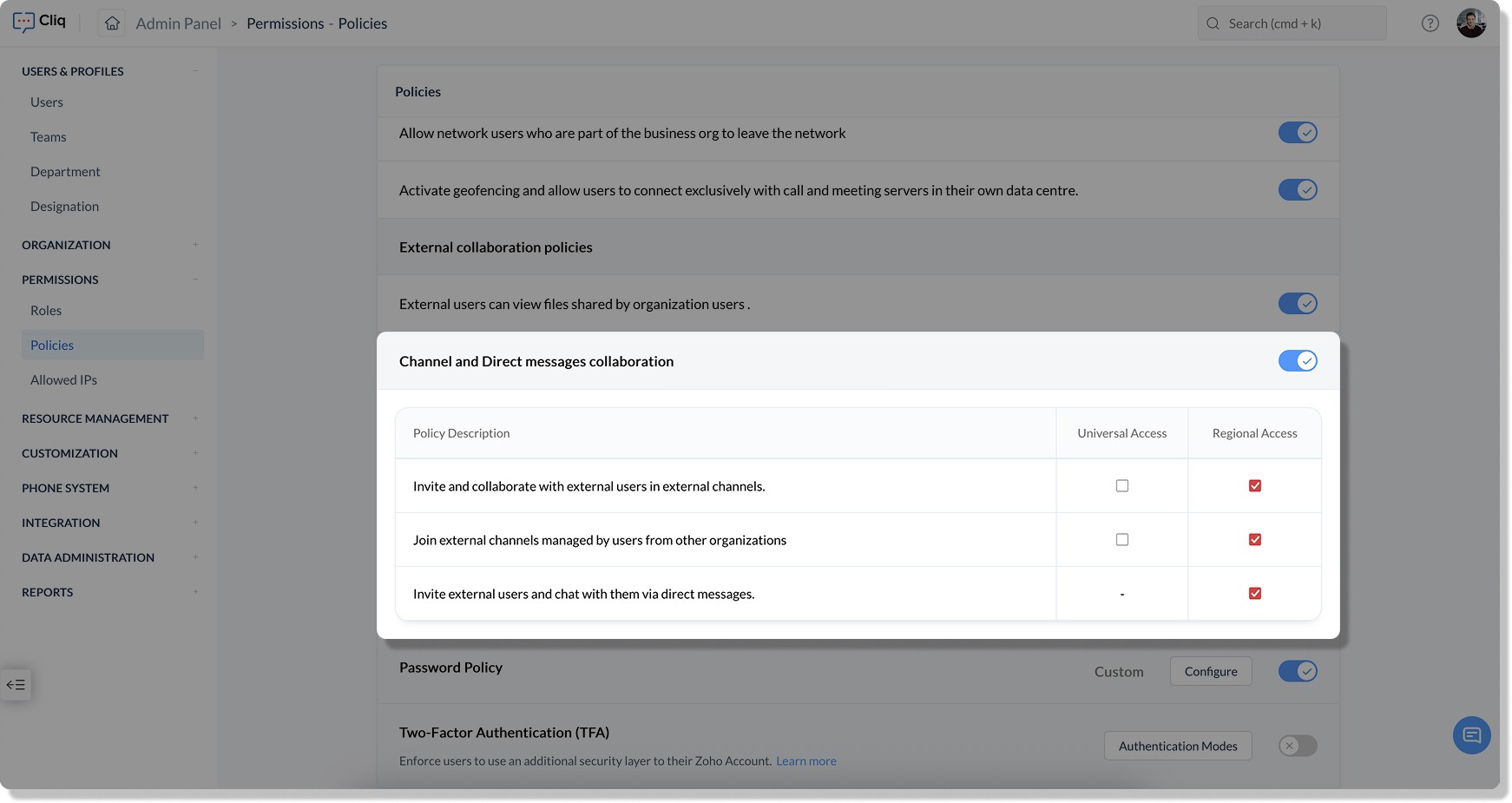1512x803 pixels.
Task: Click the Search input field
Action: [x=1302, y=23]
